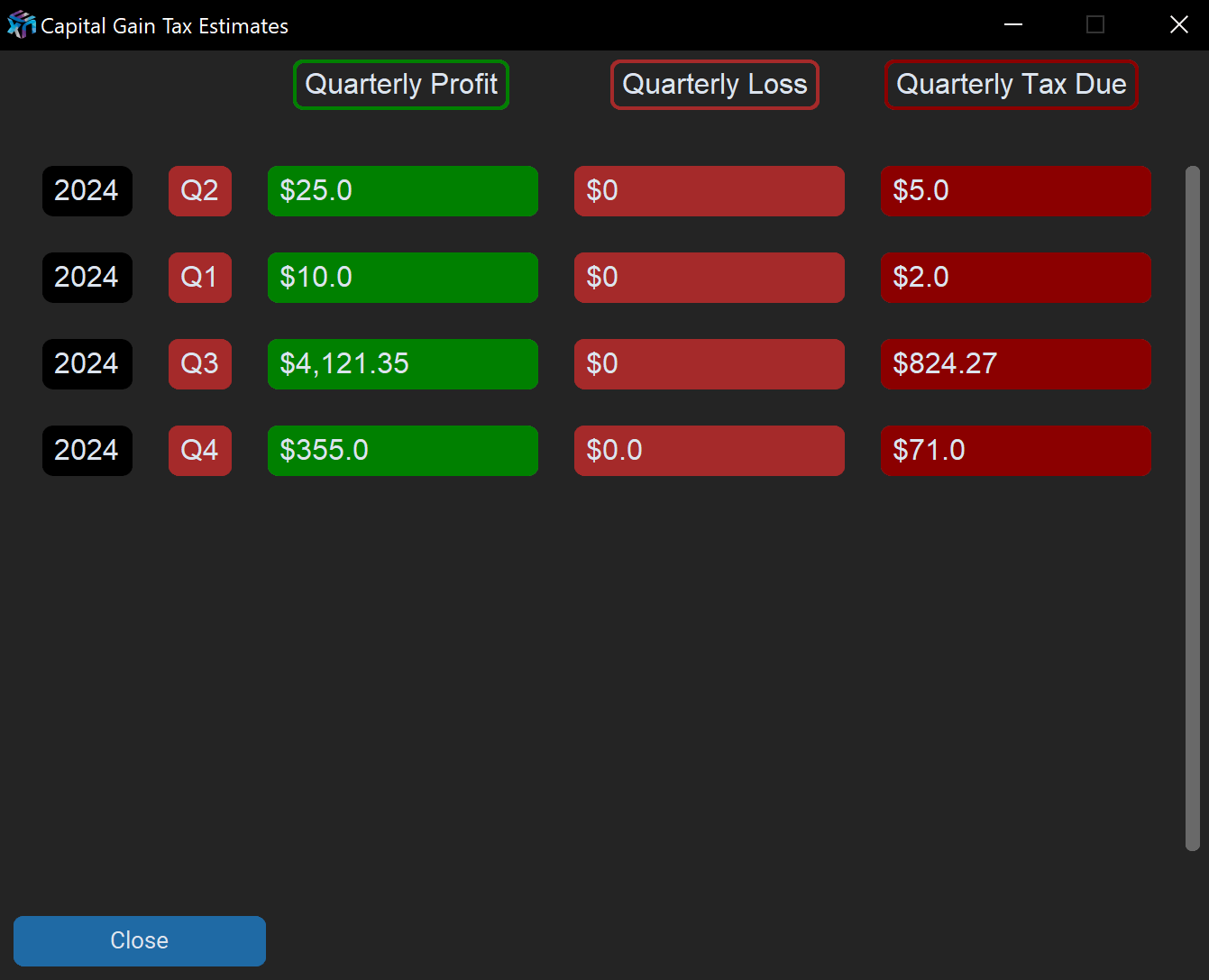Viewport: 1209px width, 980px height.
Task: Click the $824.27 tax due field
Action: [1015, 364]
